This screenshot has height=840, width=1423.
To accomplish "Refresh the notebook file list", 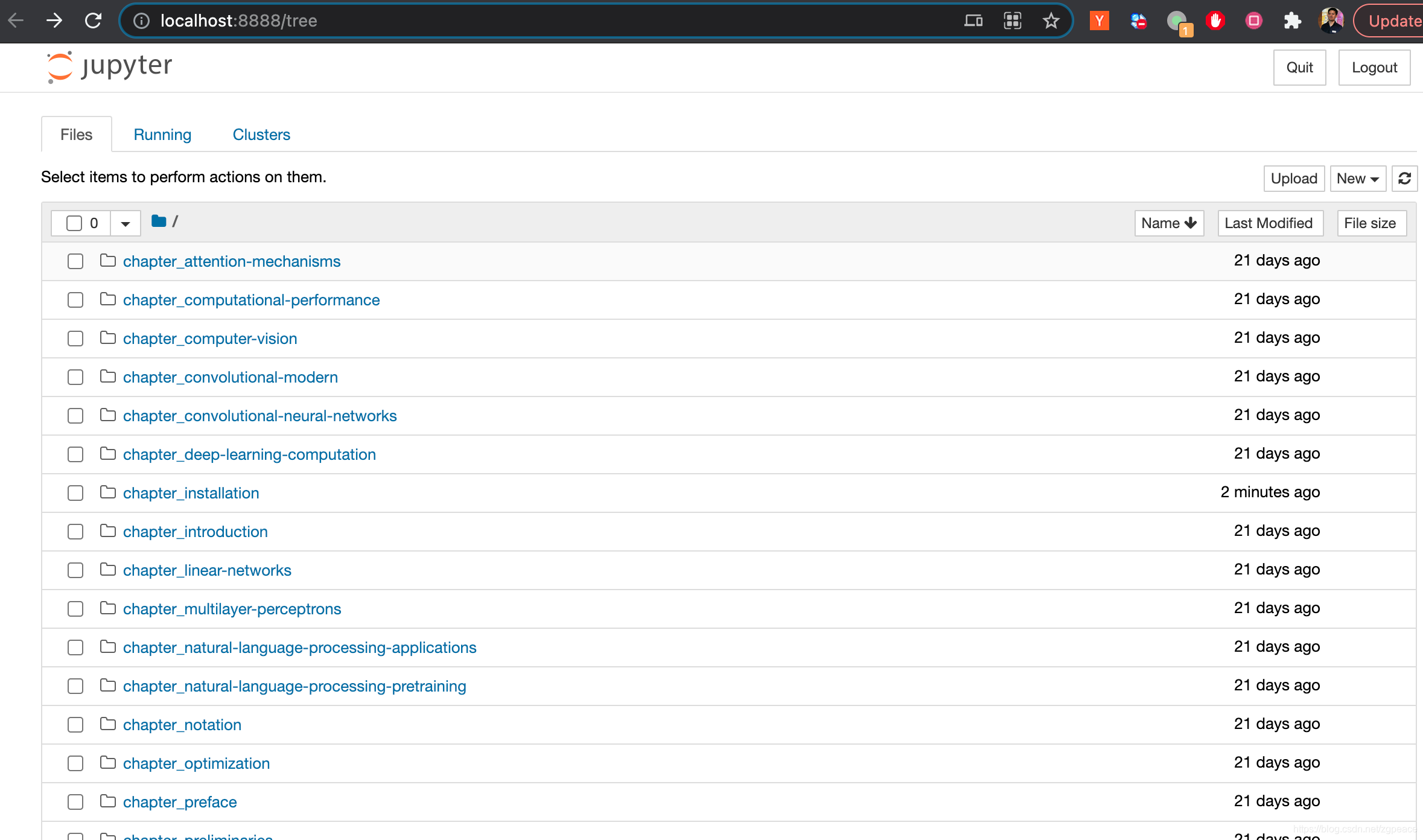I will (1404, 179).
